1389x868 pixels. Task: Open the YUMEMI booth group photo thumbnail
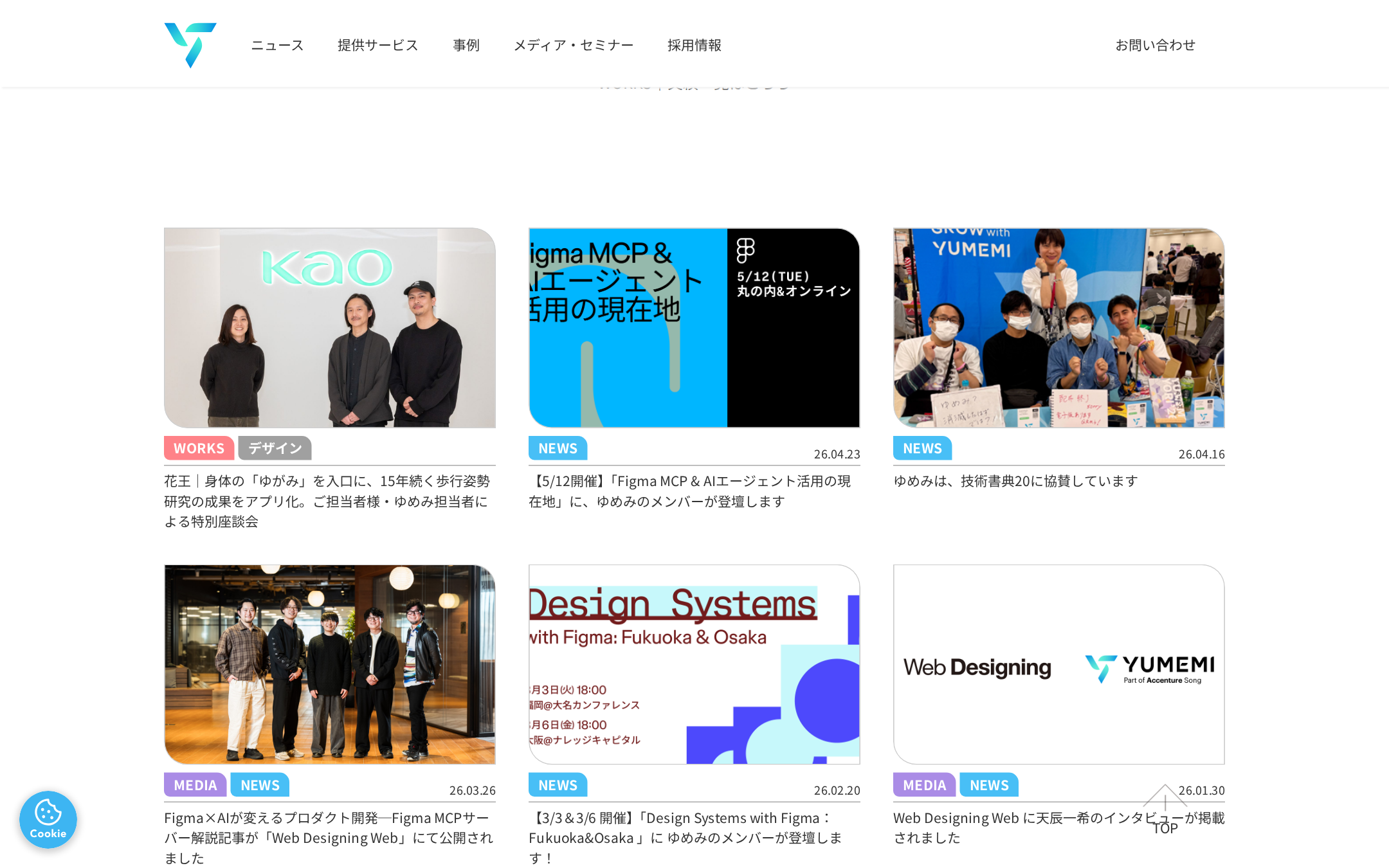(x=1059, y=328)
